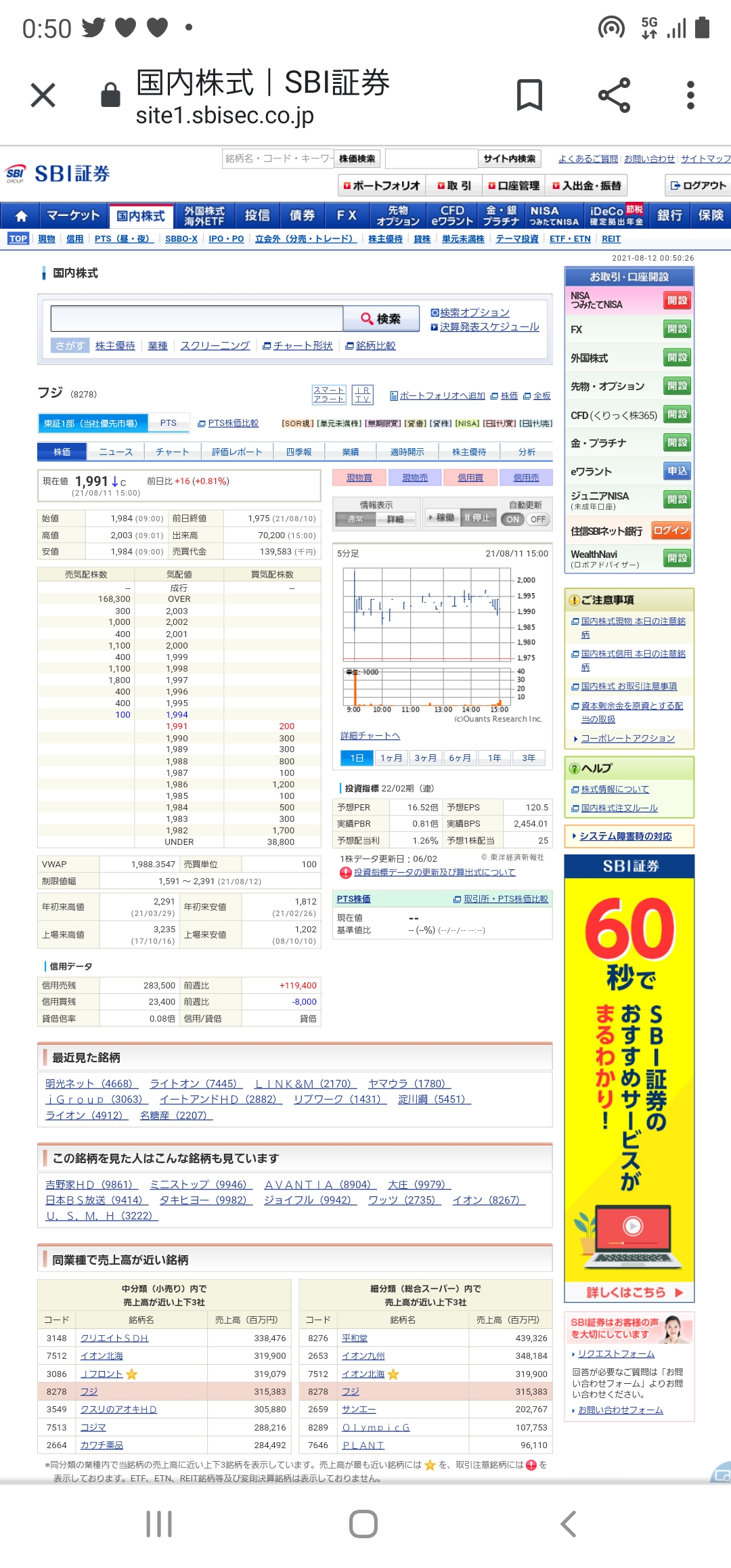Open the ポートフォリオ header button
Image resolution: width=731 pixels, height=1568 pixels.
(381, 186)
